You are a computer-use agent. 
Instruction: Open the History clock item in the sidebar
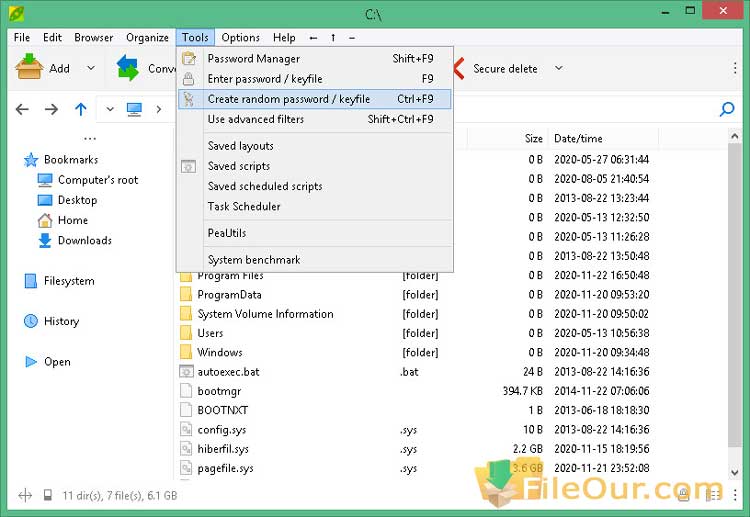(30, 321)
